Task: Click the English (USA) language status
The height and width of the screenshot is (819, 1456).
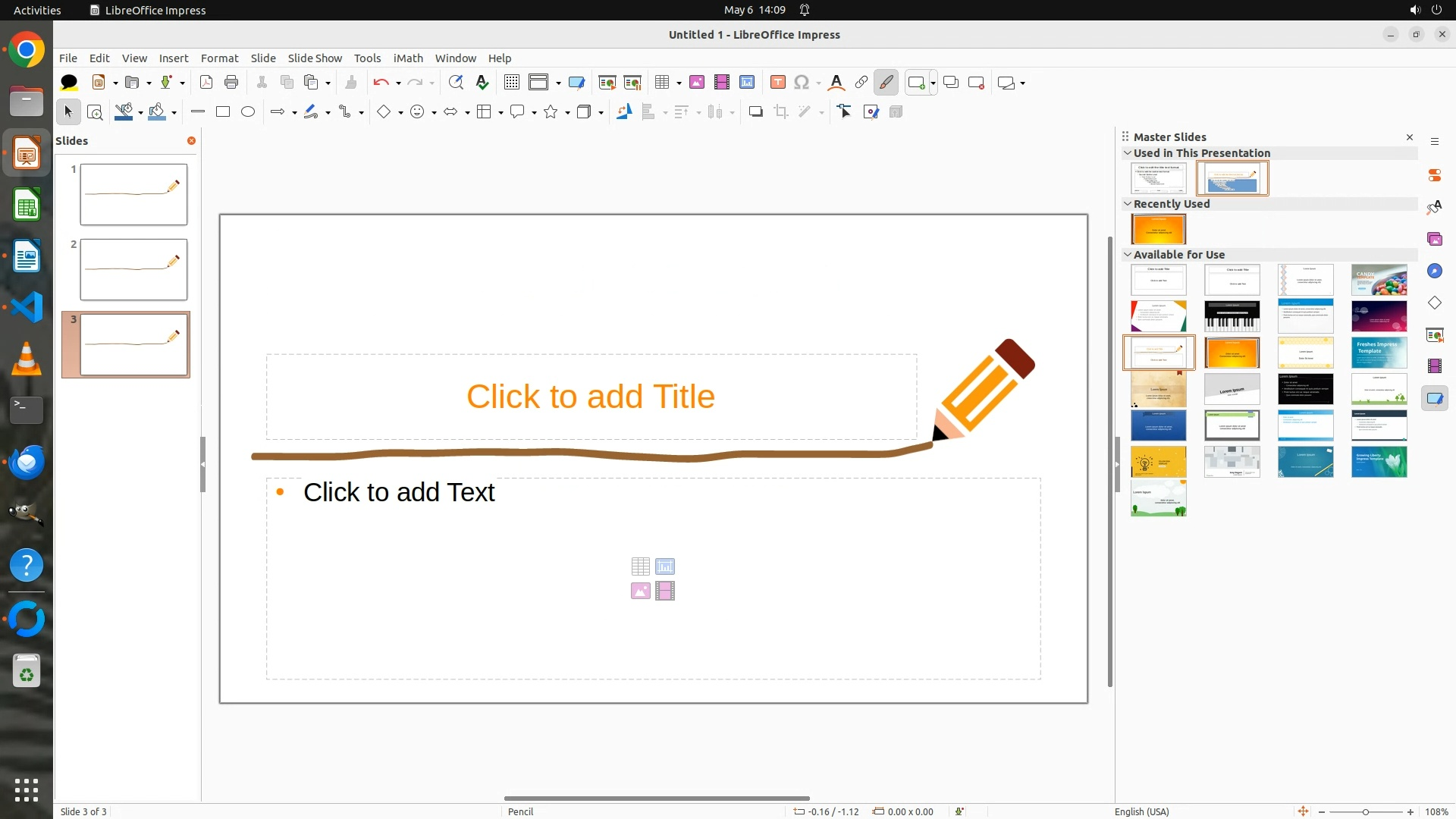Action: pos(1141,811)
